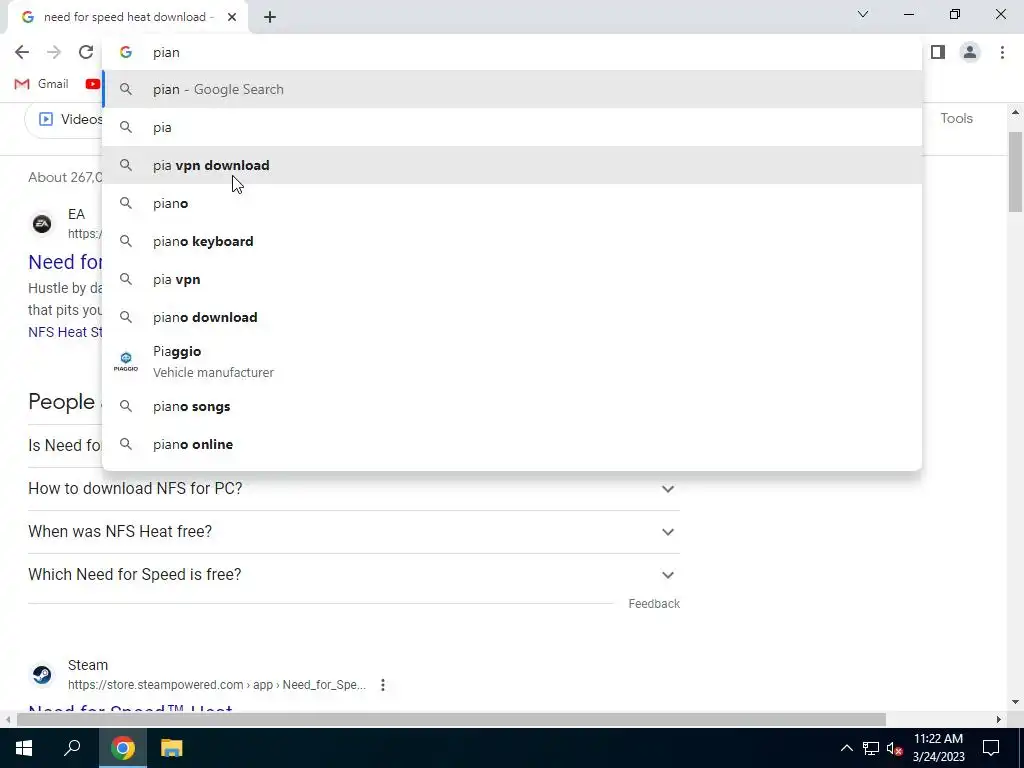
Task: Select 'pian - Google Search' suggestion
Action: [x=512, y=89]
